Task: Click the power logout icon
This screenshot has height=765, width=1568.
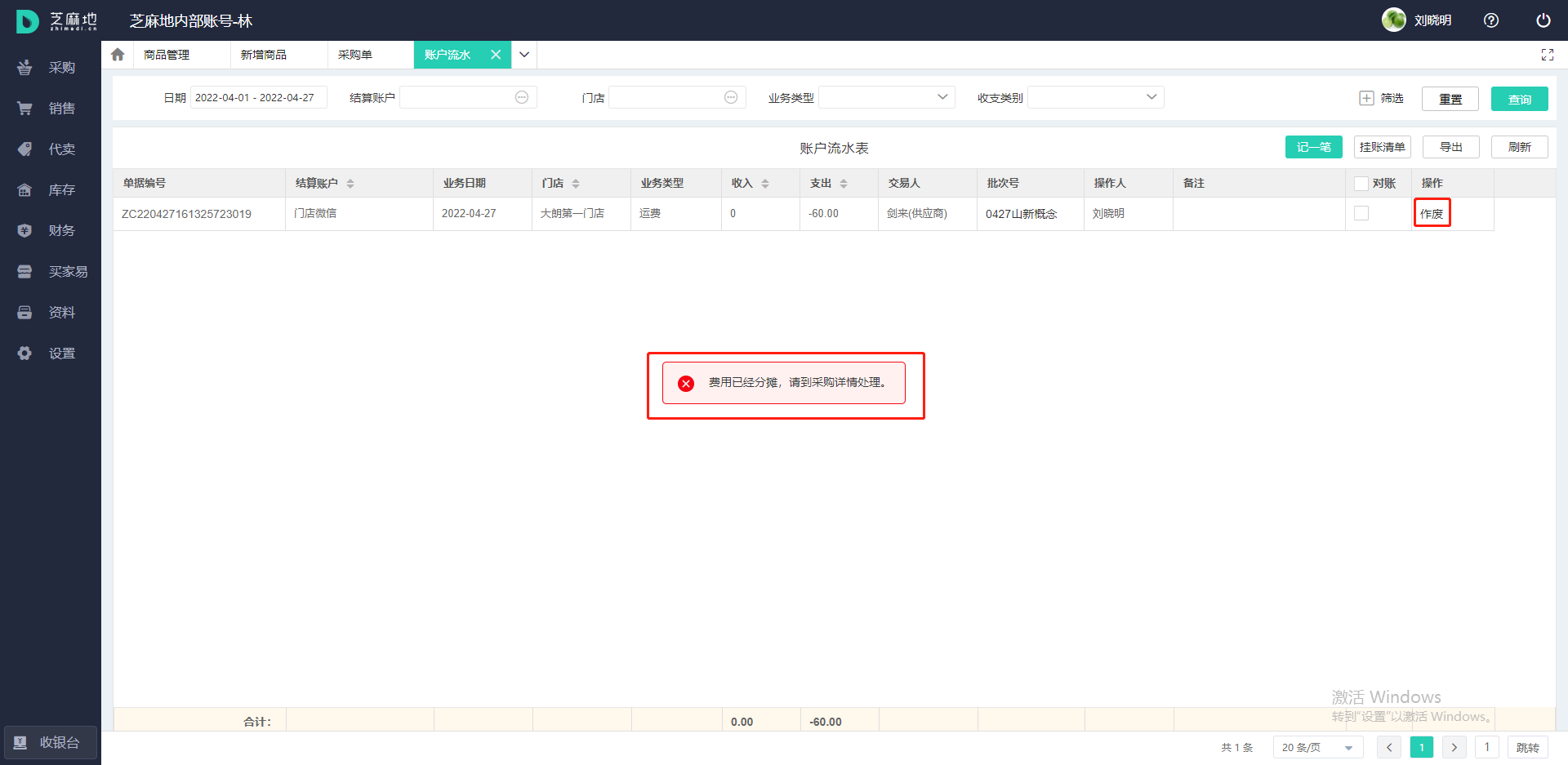Action: tap(1543, 20)
